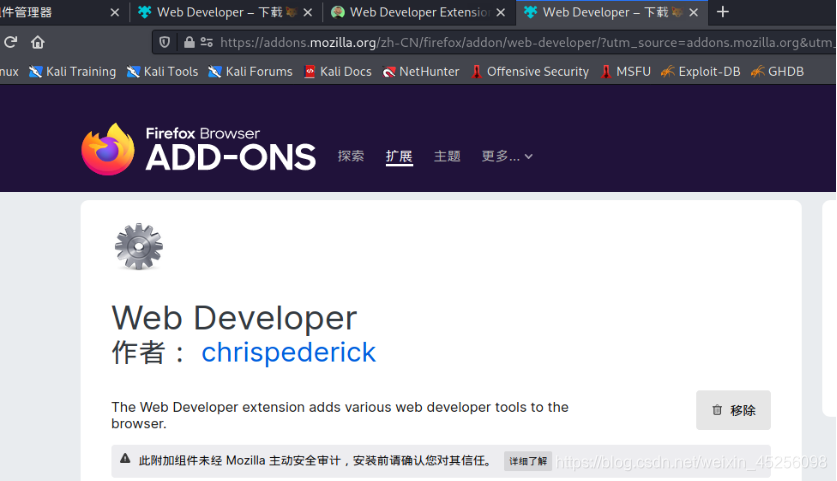Screen dimensions: 837x481
Task: Open the Kali Tools bookmark
Action: 162,72
